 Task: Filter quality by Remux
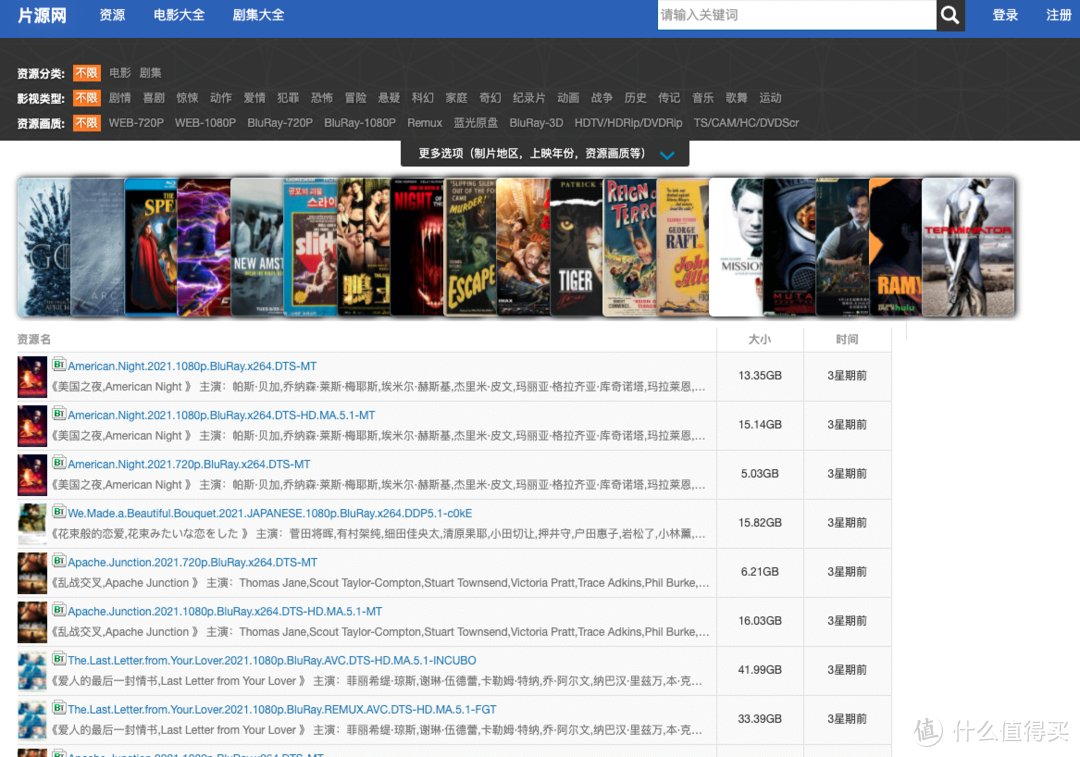(424, 123)
